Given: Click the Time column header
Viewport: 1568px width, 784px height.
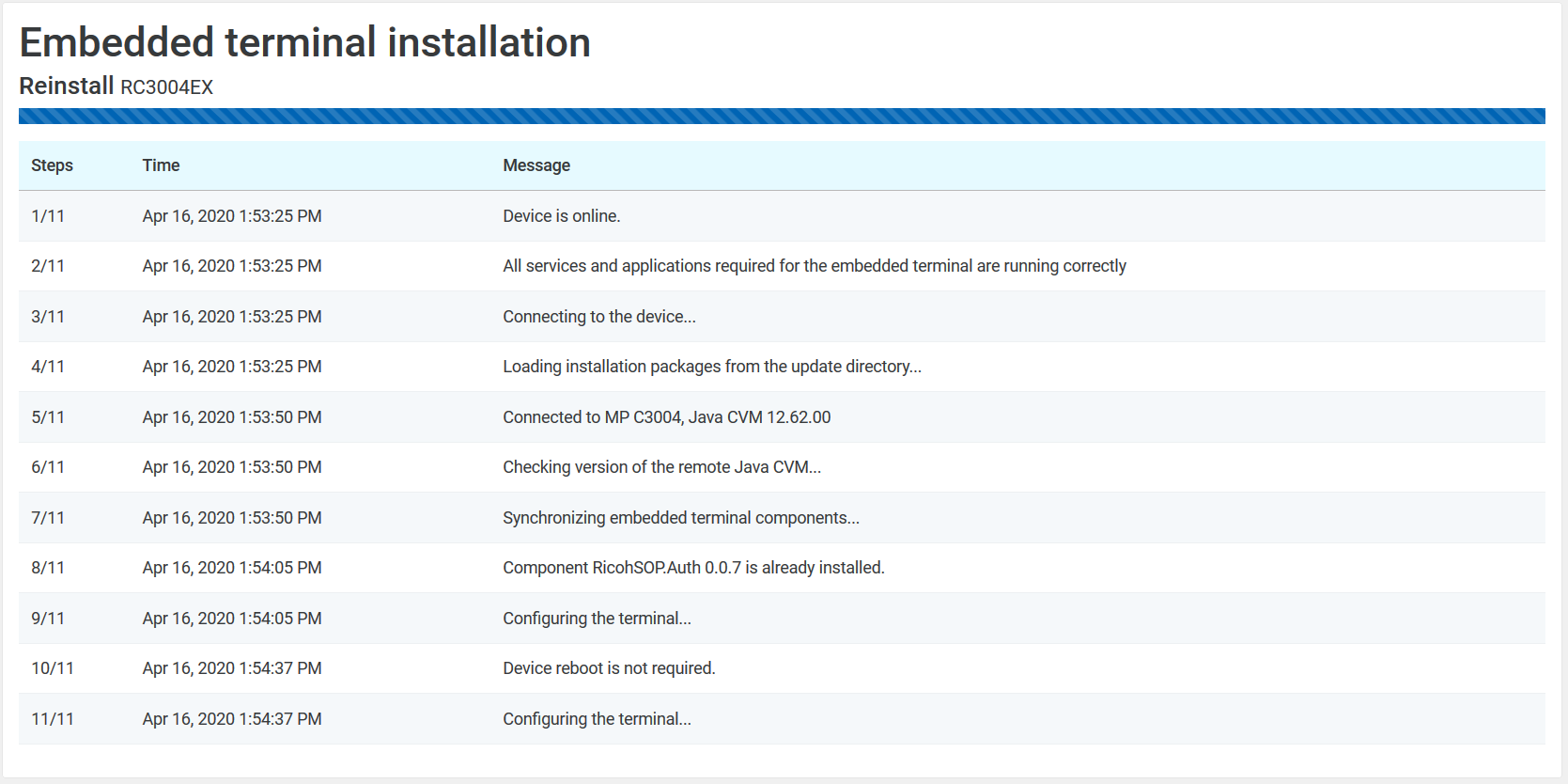Looking at the screenshot, I should pyautogui.click(x=161, y=165).
